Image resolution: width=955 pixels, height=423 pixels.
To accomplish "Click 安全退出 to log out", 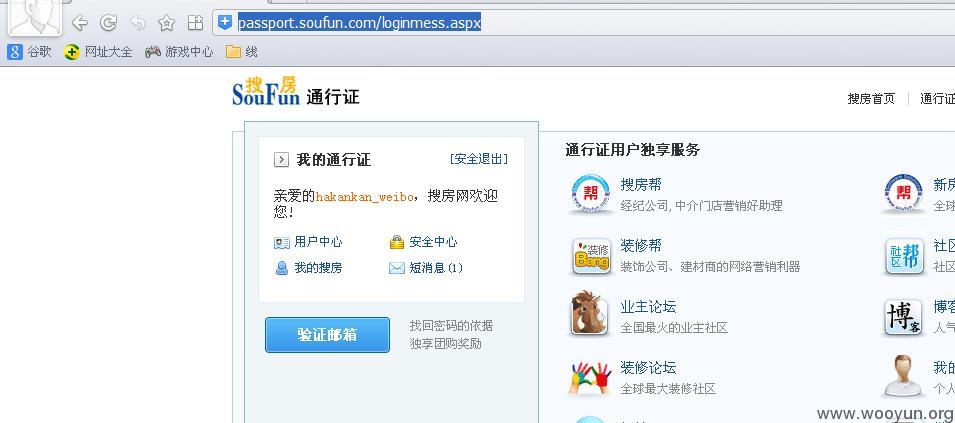I will click(479, 159).
